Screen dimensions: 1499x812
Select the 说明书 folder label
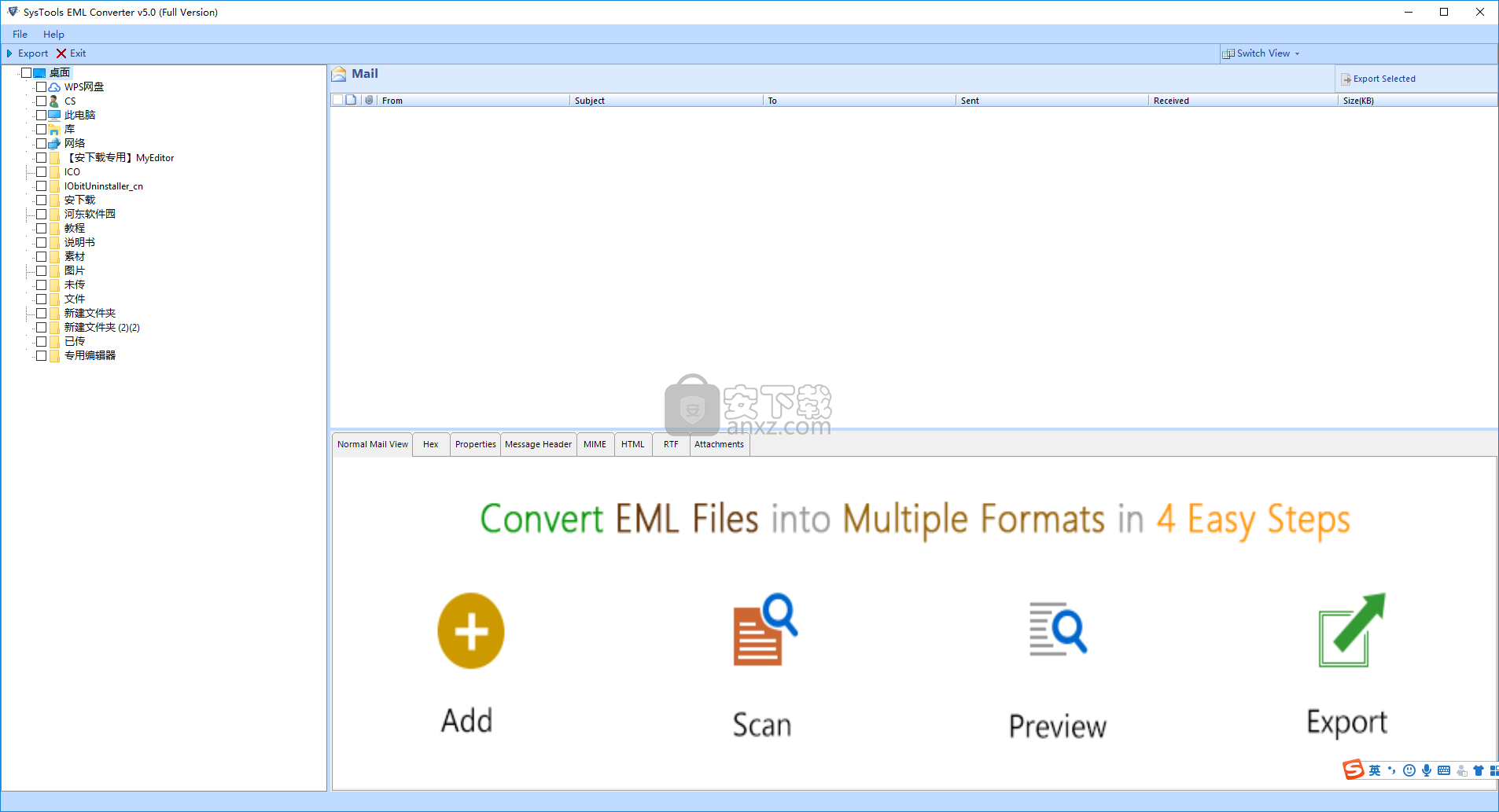tap(79, 243)
